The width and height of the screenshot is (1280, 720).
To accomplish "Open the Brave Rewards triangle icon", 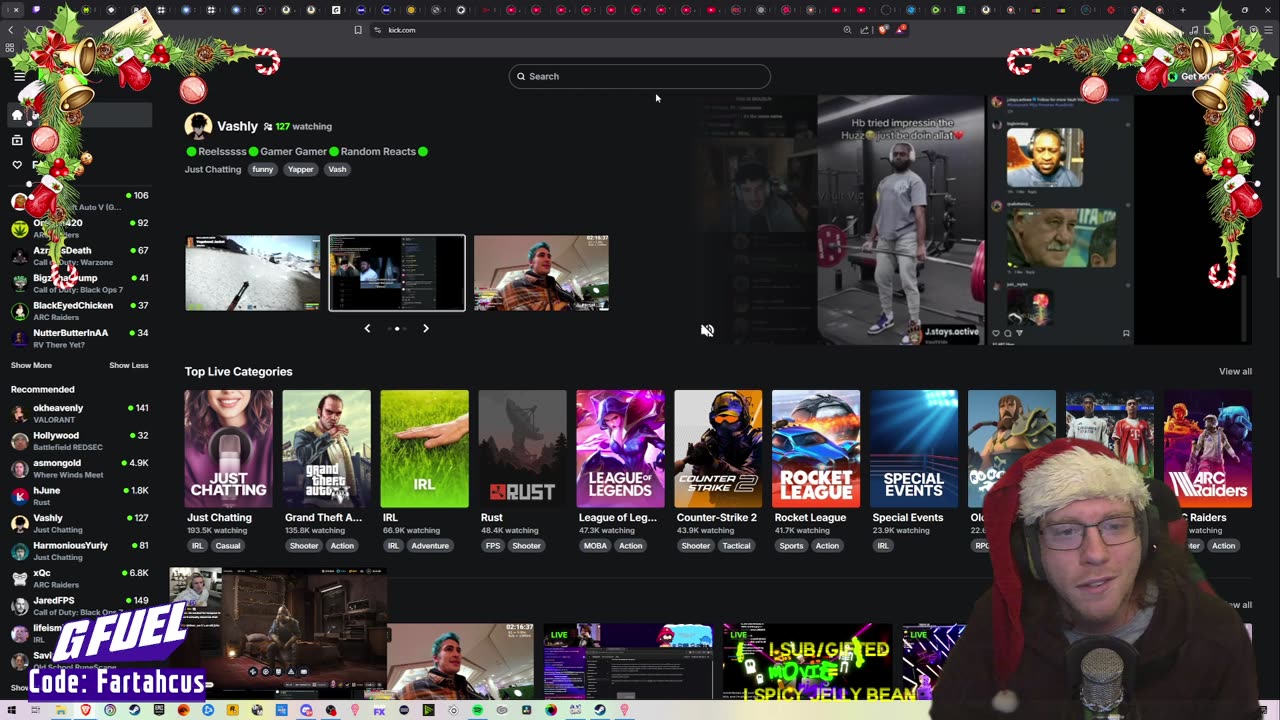I will pos(900,30).
